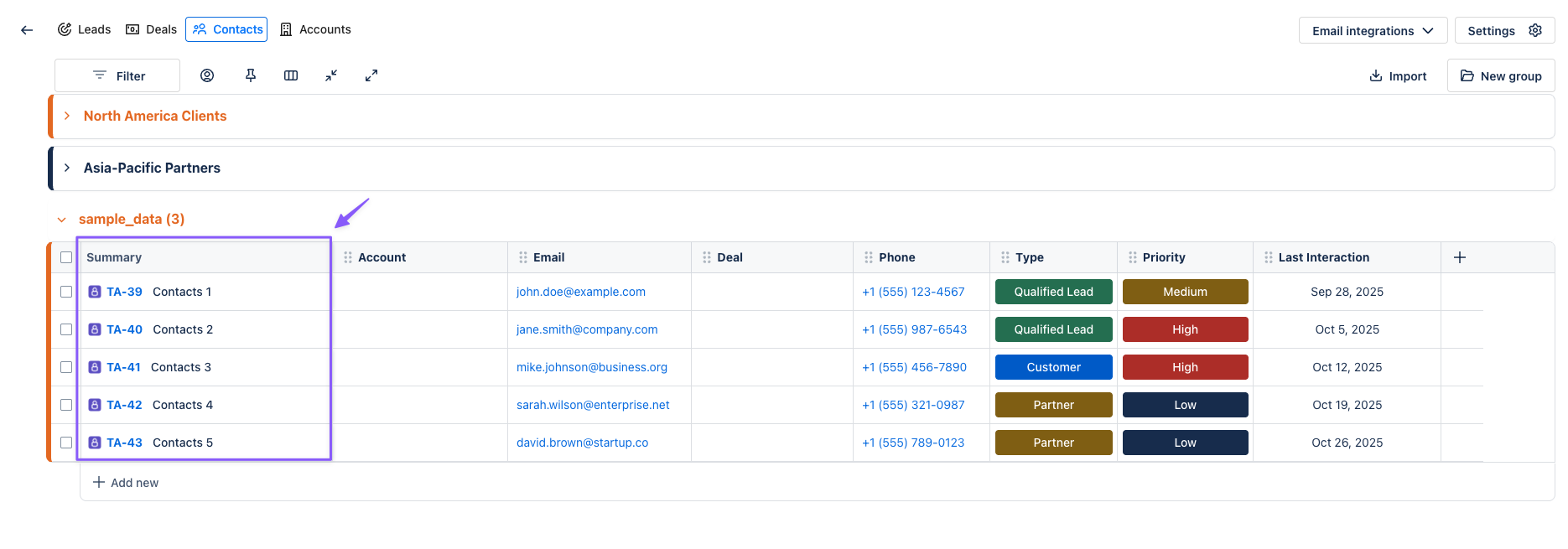
Task: Open the columns layout icon
Action: 291,75
